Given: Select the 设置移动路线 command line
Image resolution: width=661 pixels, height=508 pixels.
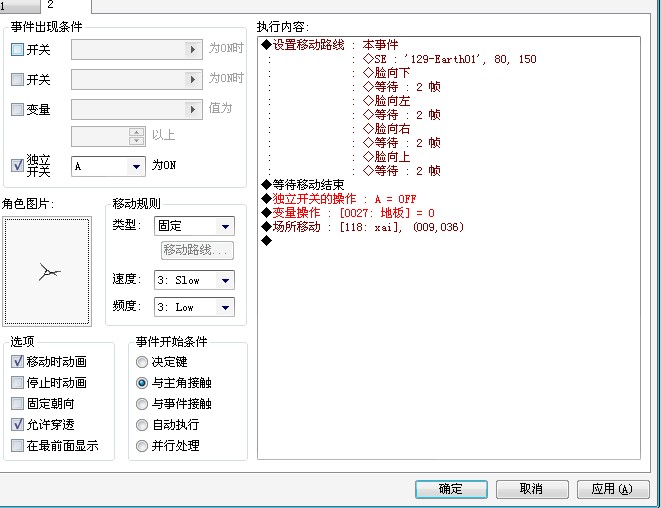Looking at the screenshot, I should (x=449, y=45).
